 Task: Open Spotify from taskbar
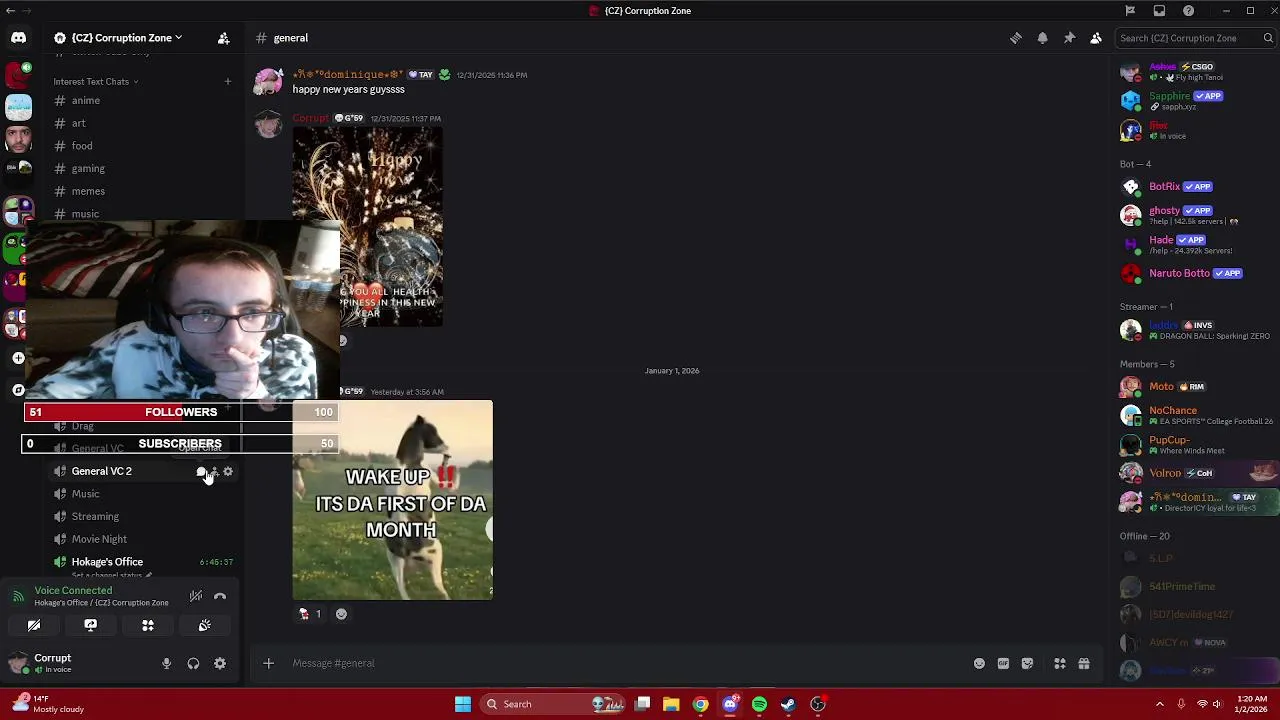pyautogui.click(x=759, y=704)
